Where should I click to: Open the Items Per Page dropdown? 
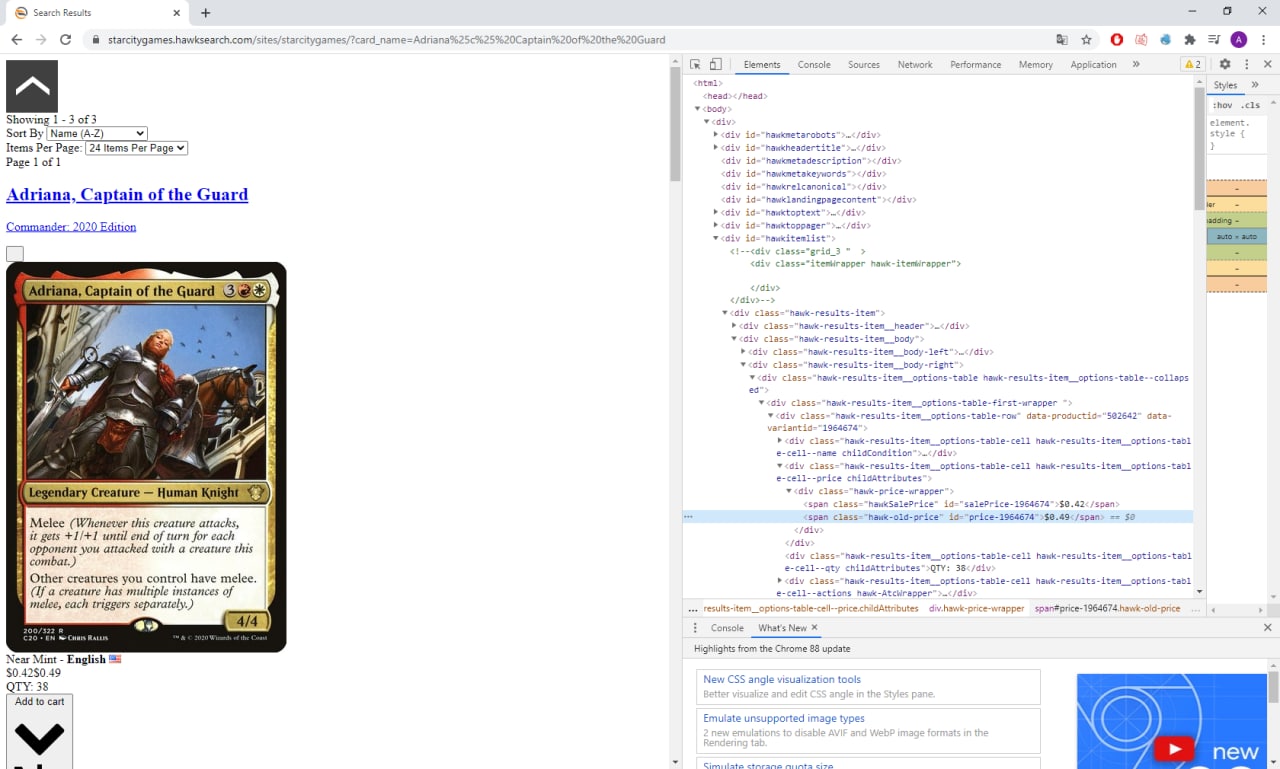point(137,148)
